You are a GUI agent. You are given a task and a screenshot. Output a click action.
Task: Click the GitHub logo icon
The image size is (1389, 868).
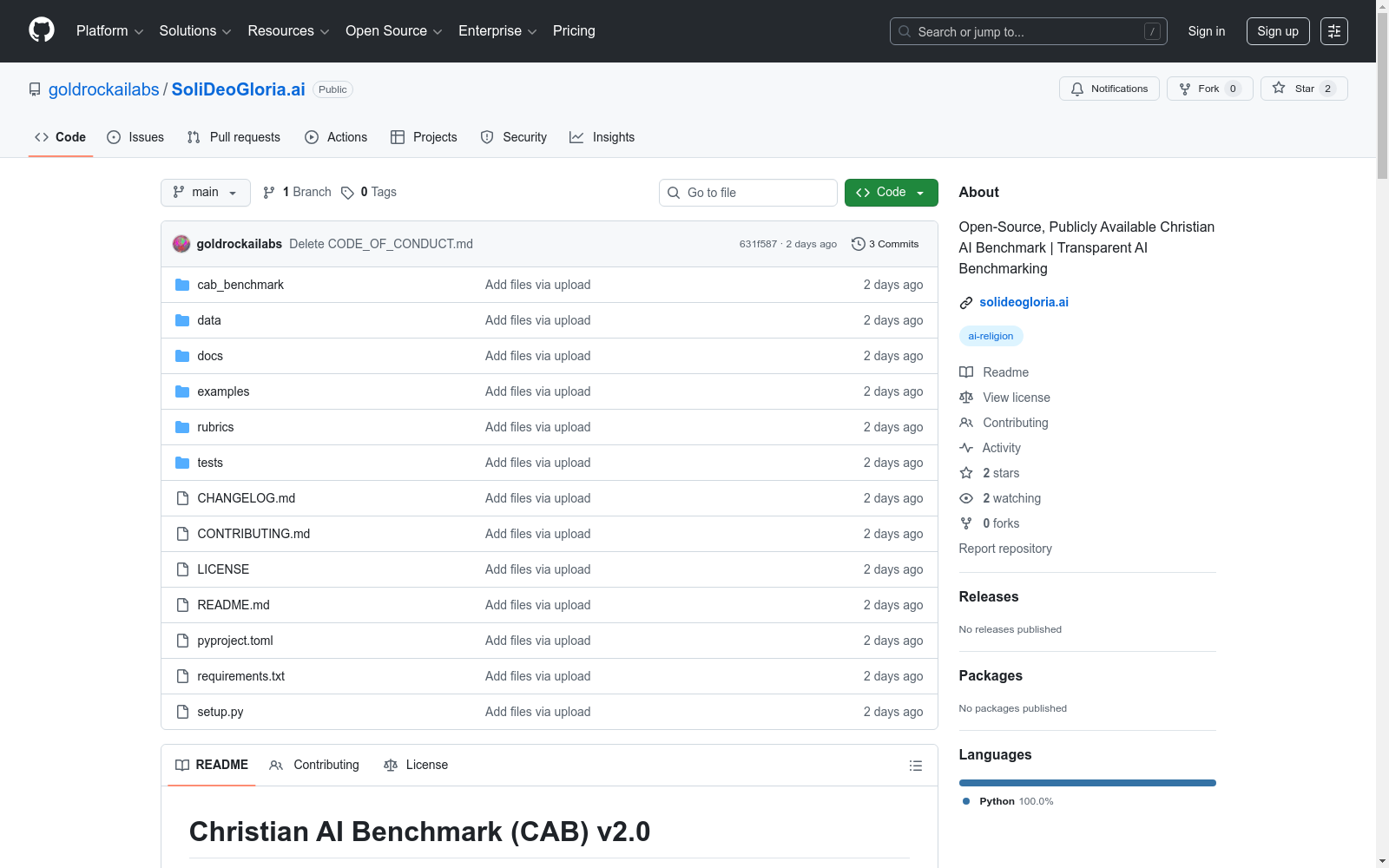click(42, 30)
